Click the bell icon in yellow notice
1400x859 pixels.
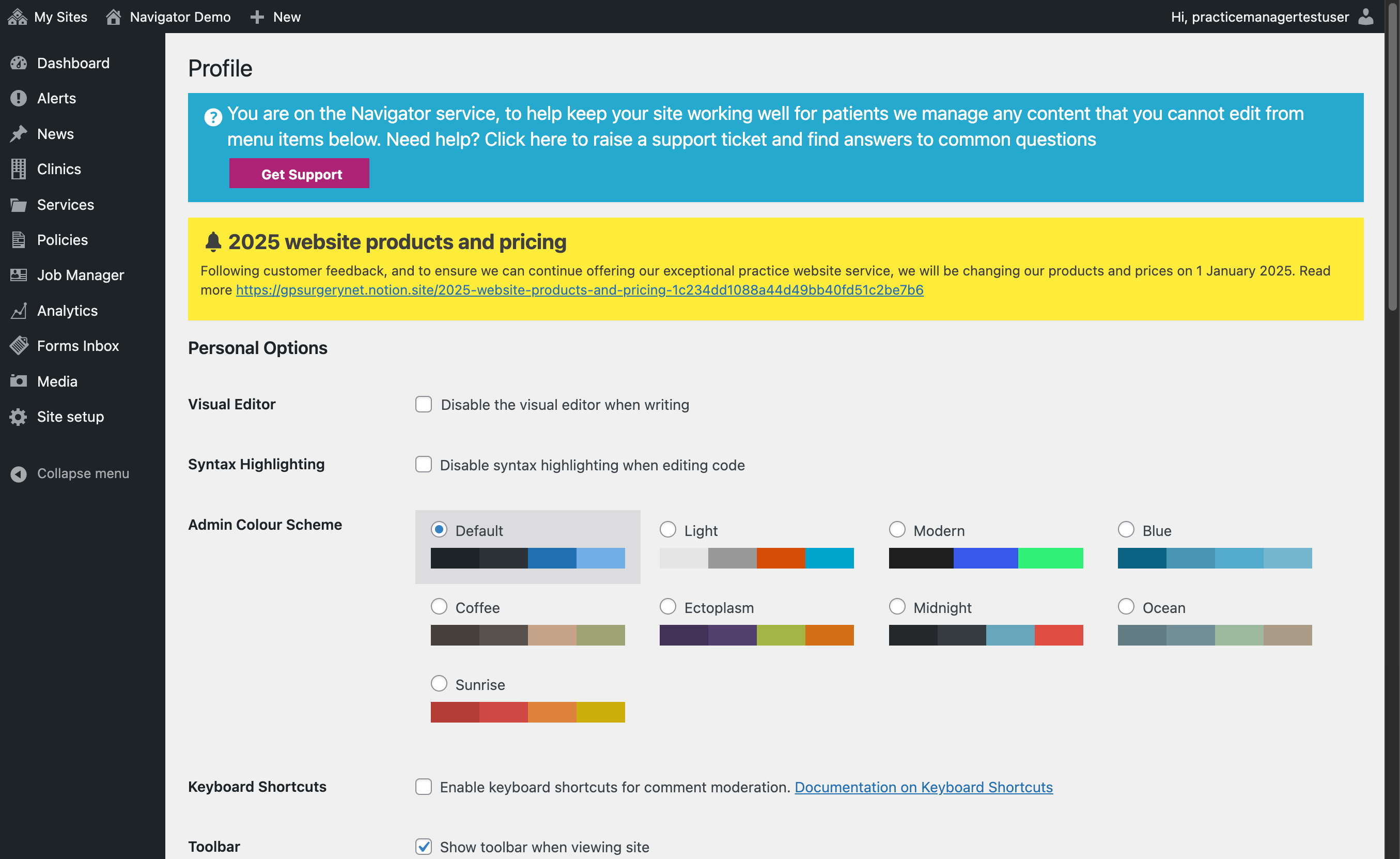click(213, 241)
